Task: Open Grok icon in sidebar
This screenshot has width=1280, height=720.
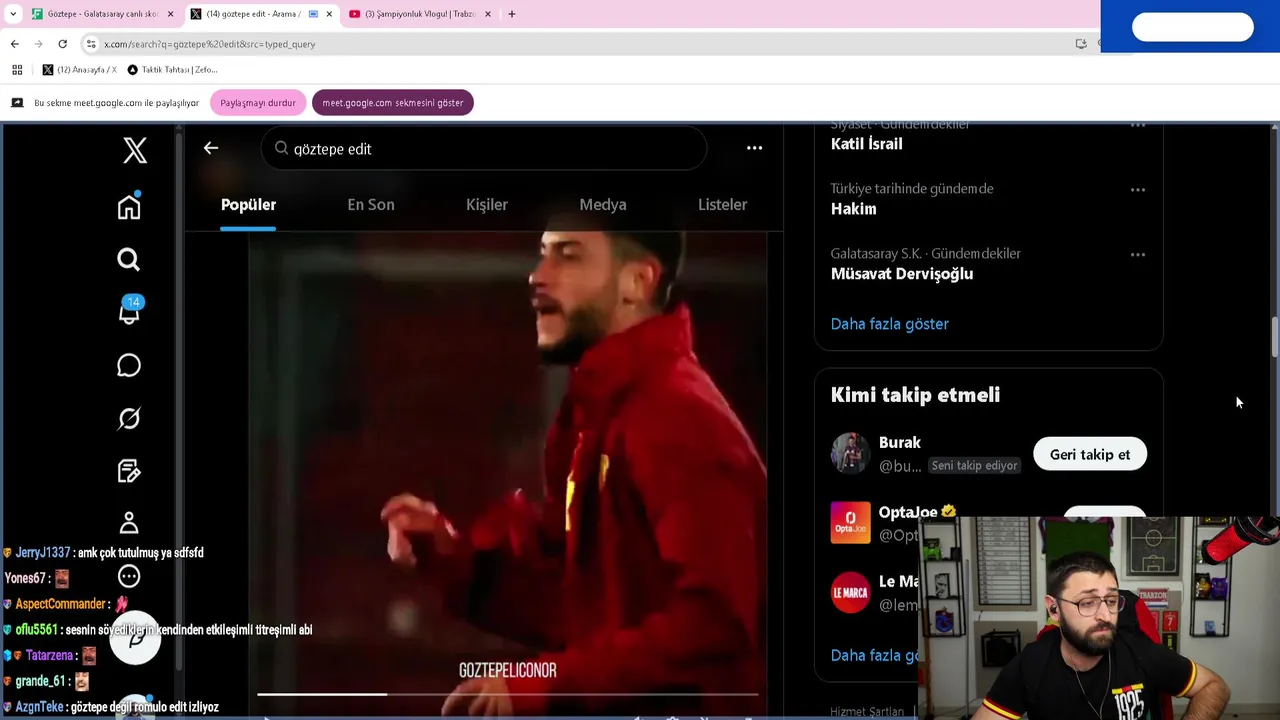Action: coord(129,418)
